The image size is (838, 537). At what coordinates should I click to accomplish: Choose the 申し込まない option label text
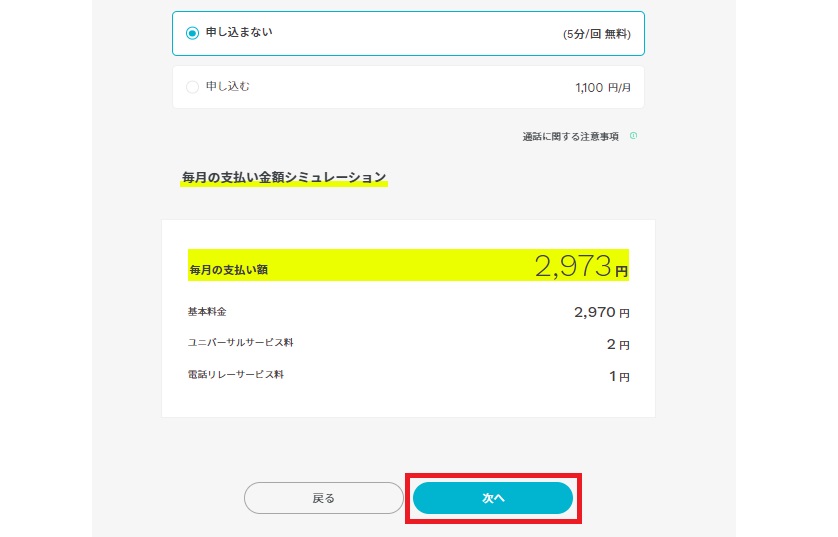pos(239,33)
